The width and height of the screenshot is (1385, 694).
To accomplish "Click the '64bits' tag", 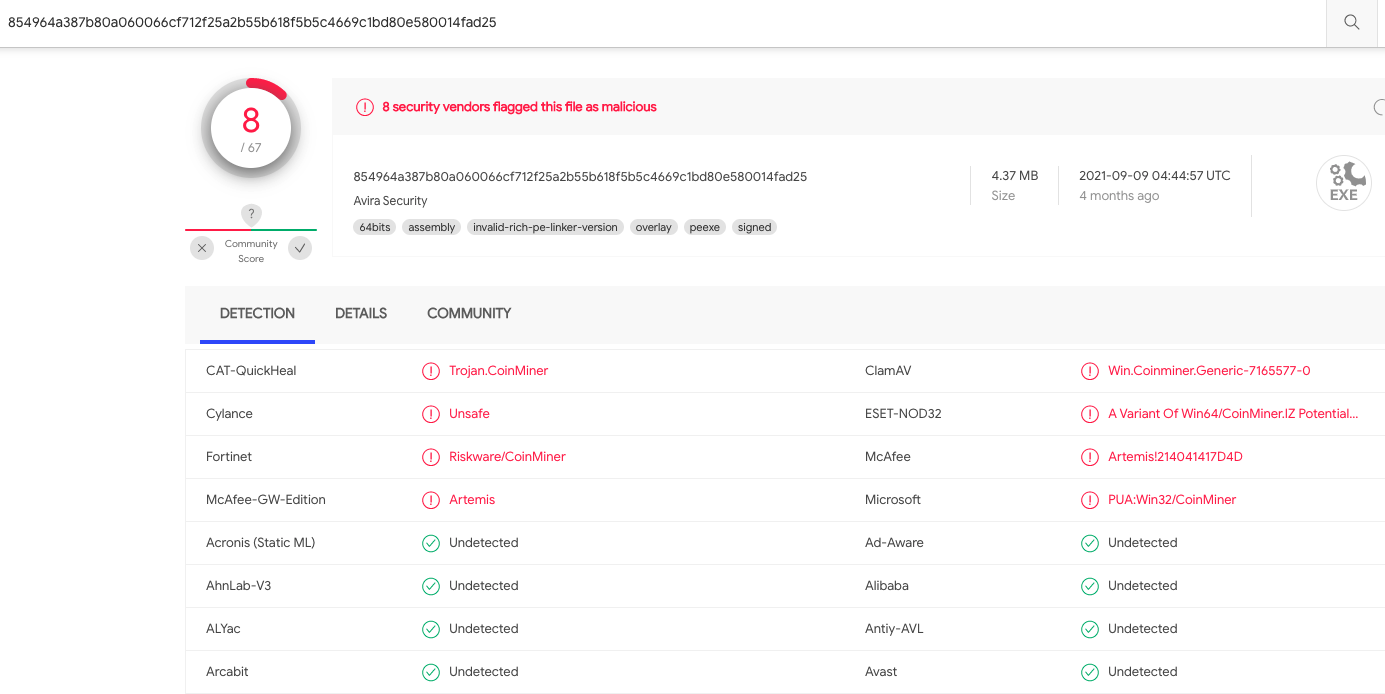I will [374, 227].
